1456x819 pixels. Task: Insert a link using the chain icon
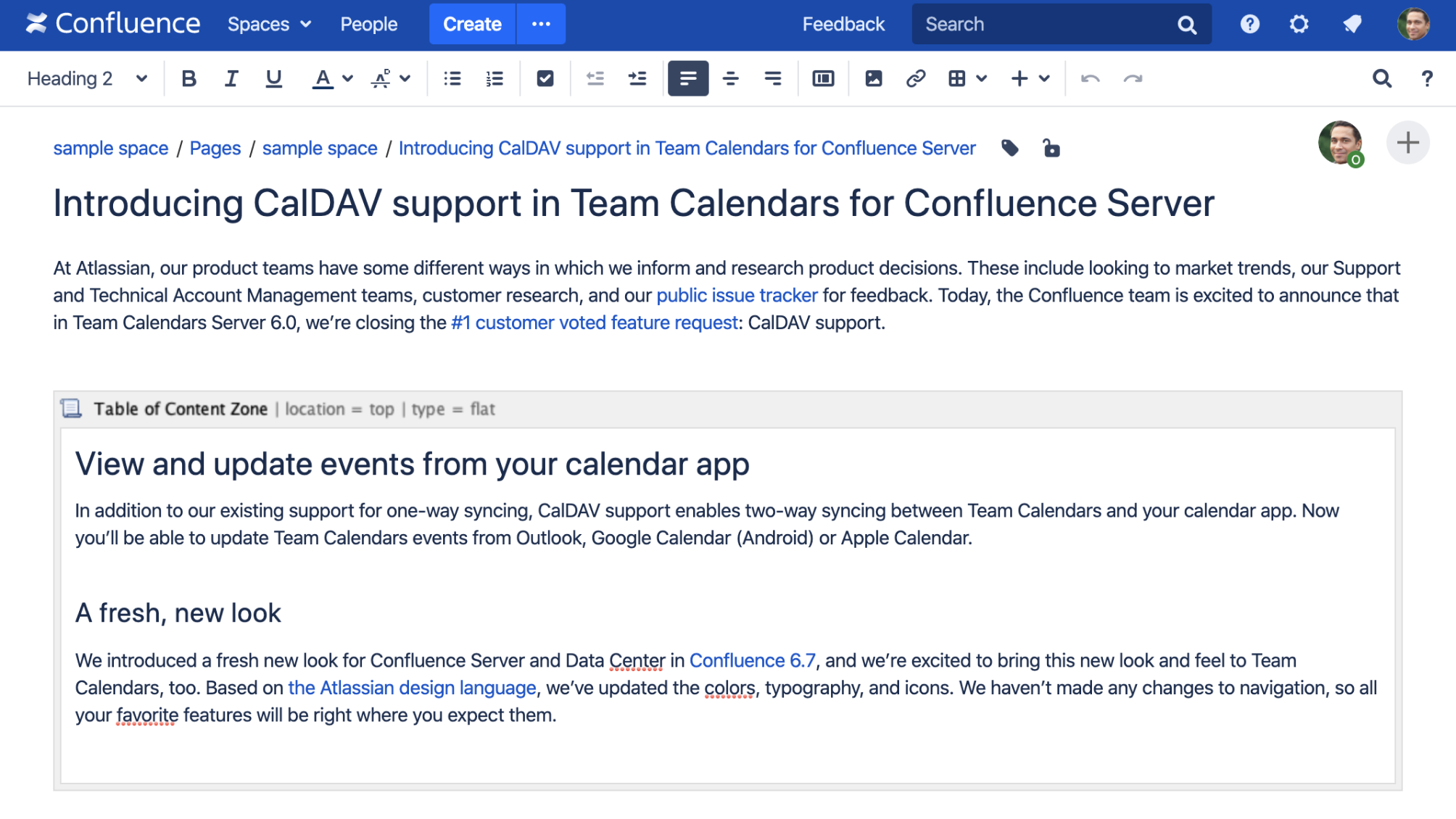click(x=916, y=78)
